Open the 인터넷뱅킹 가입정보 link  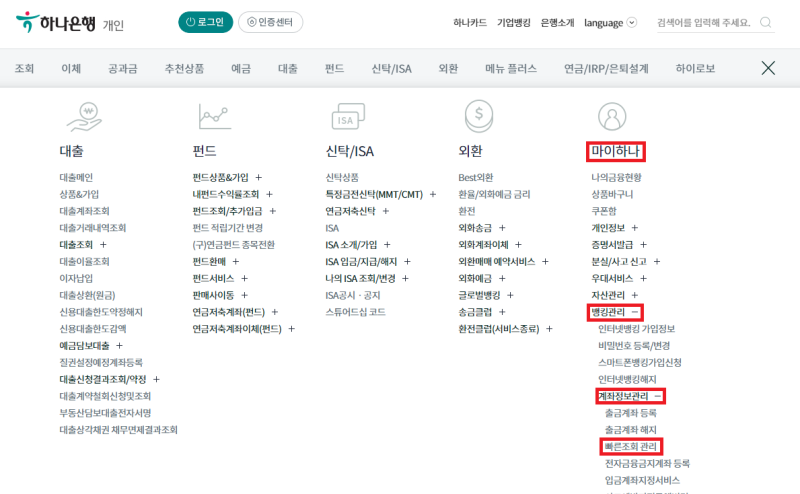tap(636, 329)
